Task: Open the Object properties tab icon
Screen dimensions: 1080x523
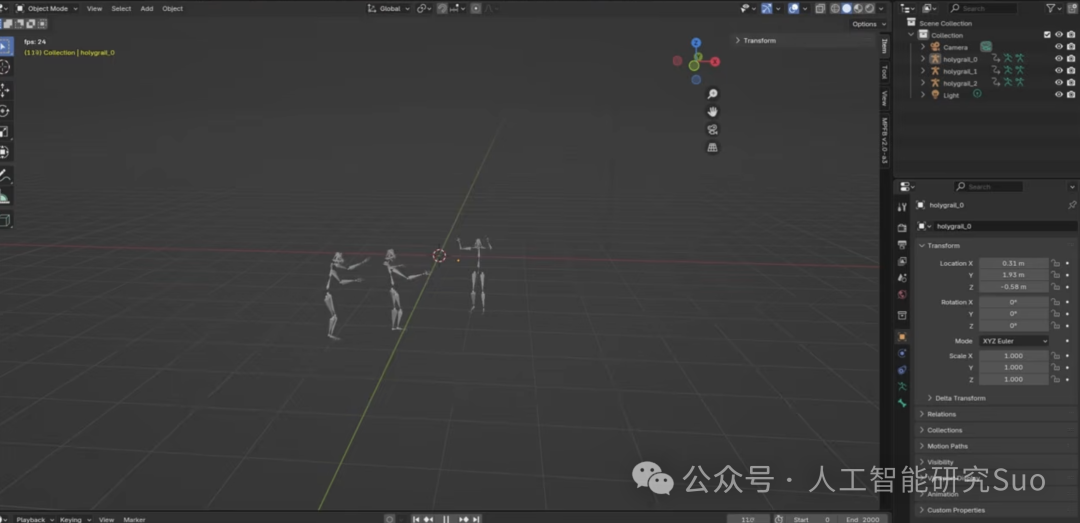Action: click(902, 336)
